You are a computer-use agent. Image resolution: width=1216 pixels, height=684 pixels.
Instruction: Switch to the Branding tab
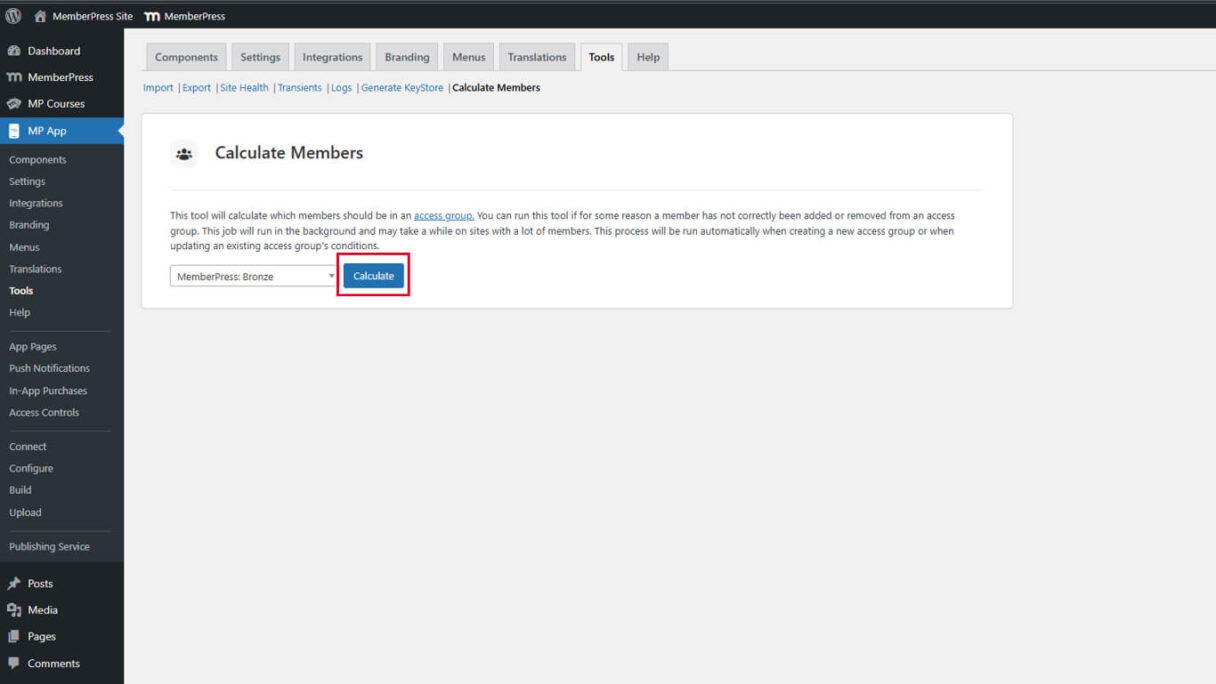(x=406, y=57)
